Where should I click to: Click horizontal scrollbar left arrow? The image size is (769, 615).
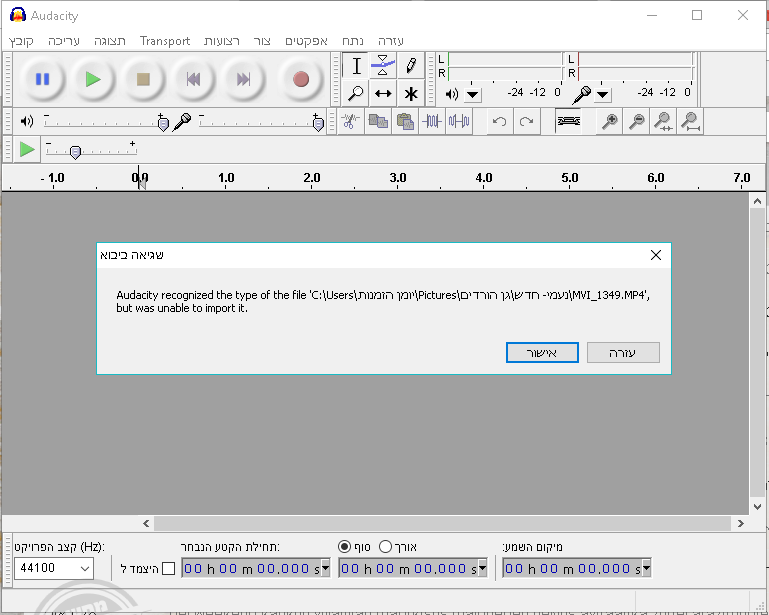coord(146,523)
